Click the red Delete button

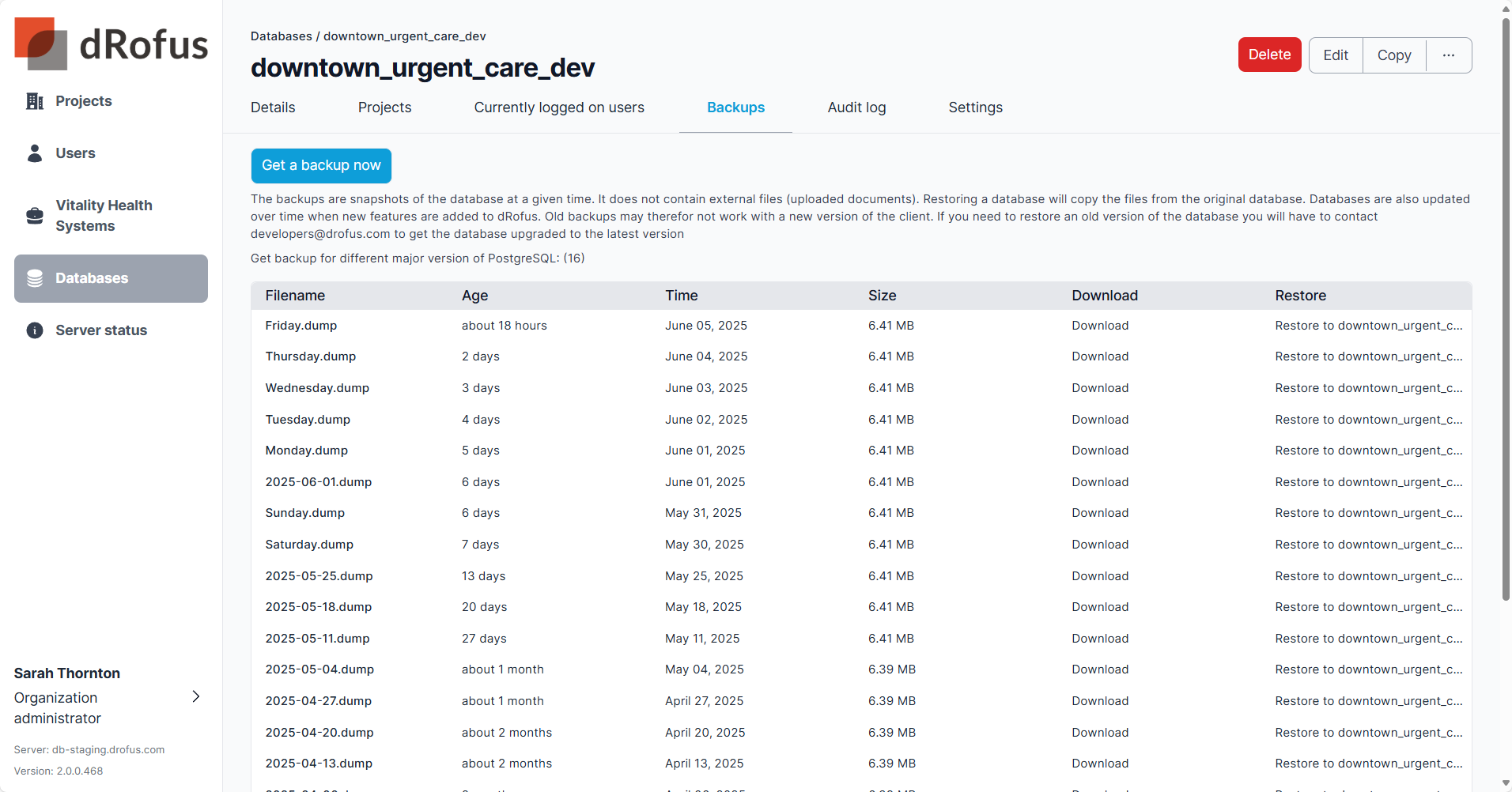click(1269, 55)
